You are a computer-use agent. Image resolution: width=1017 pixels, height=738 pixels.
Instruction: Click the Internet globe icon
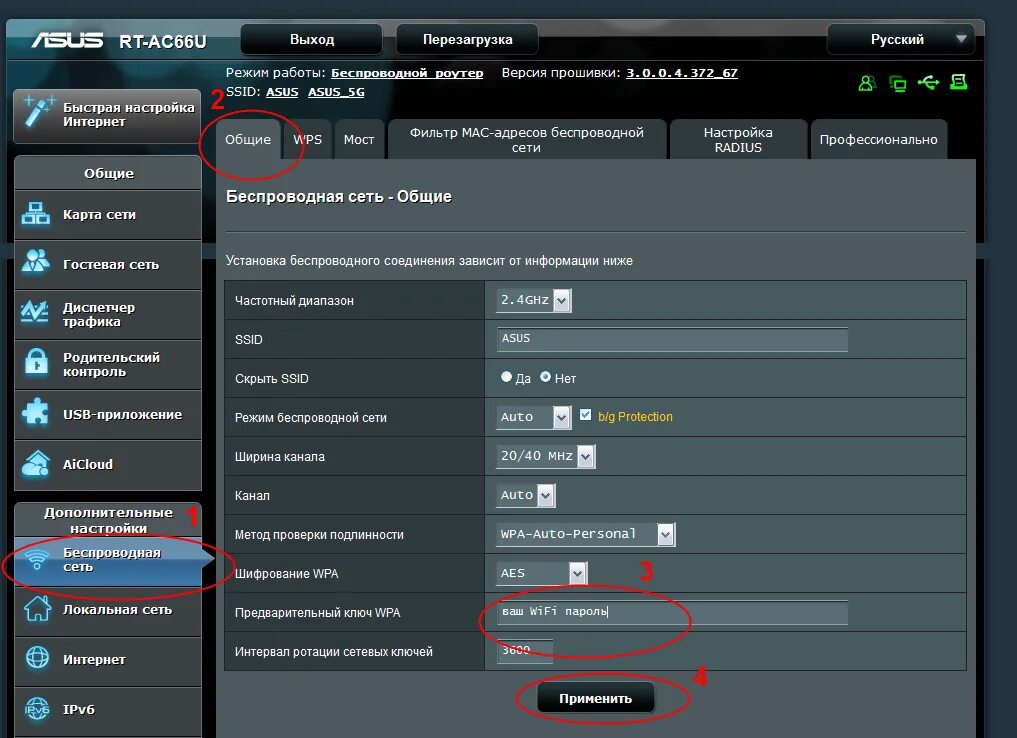[37, 658]
